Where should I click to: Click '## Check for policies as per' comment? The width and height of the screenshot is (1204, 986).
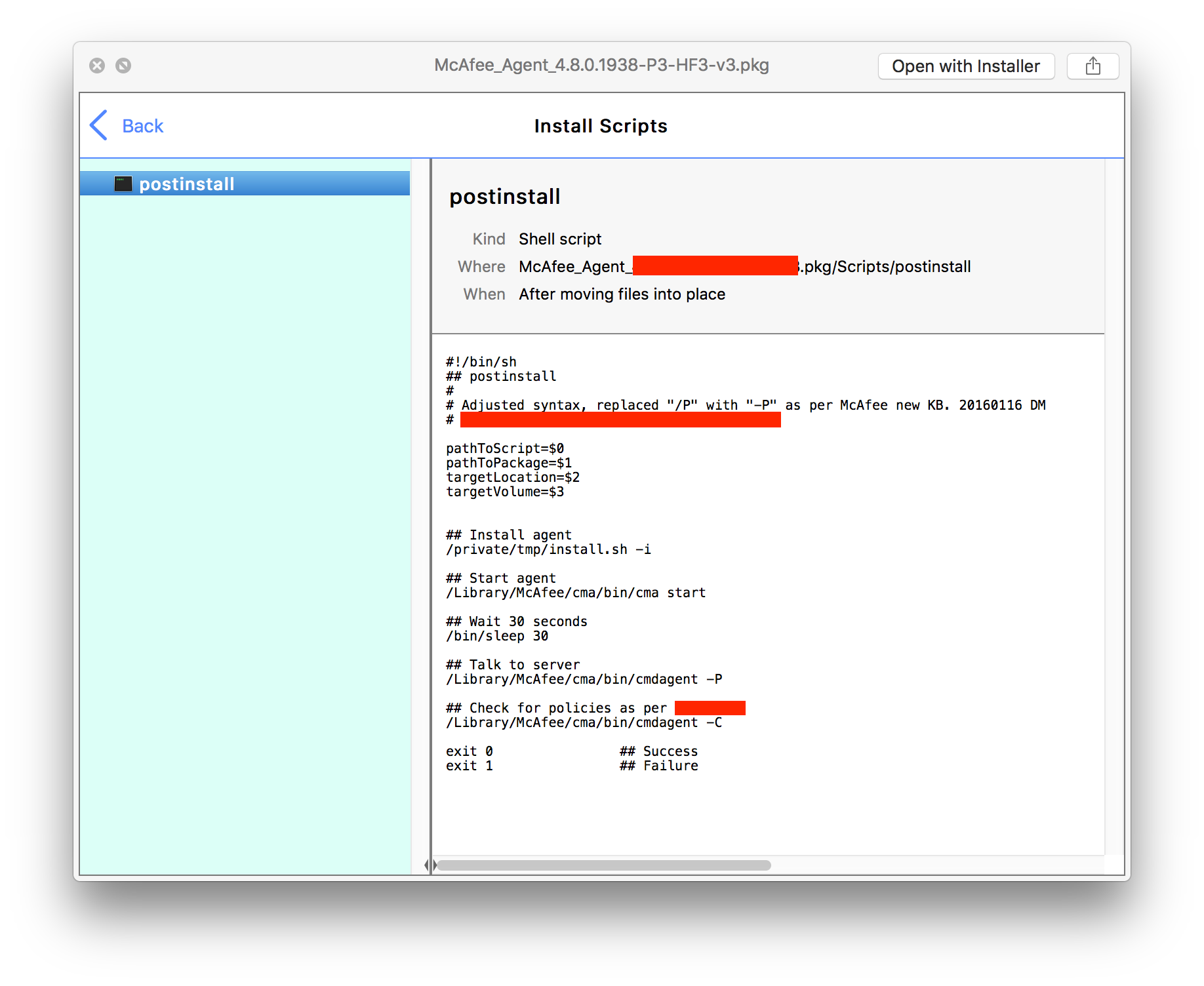coord(556,708)
